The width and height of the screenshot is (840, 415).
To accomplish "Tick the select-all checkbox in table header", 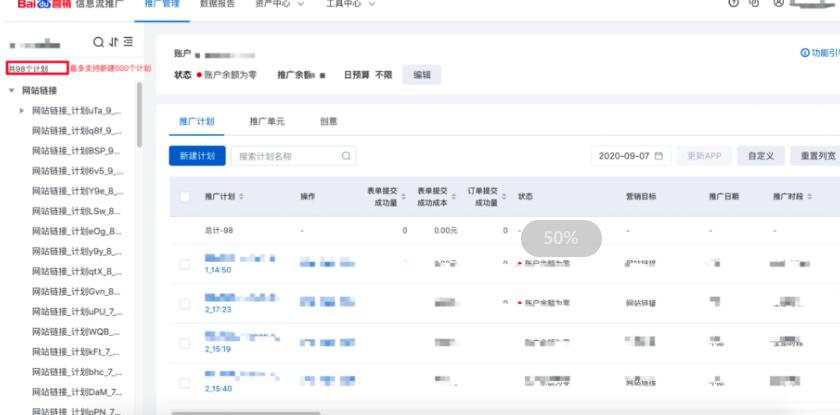I will coord(184,197).
